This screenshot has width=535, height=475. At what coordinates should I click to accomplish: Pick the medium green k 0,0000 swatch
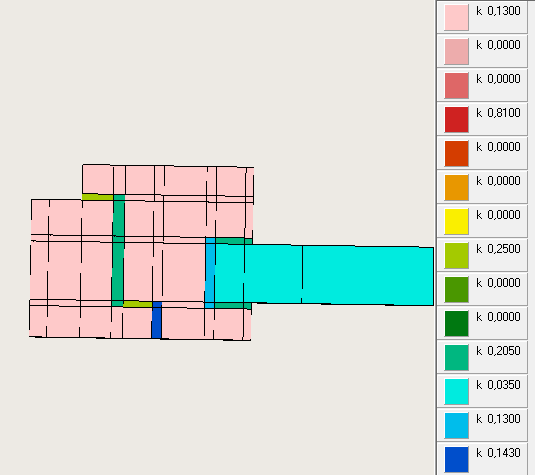(x=456, y=290)
